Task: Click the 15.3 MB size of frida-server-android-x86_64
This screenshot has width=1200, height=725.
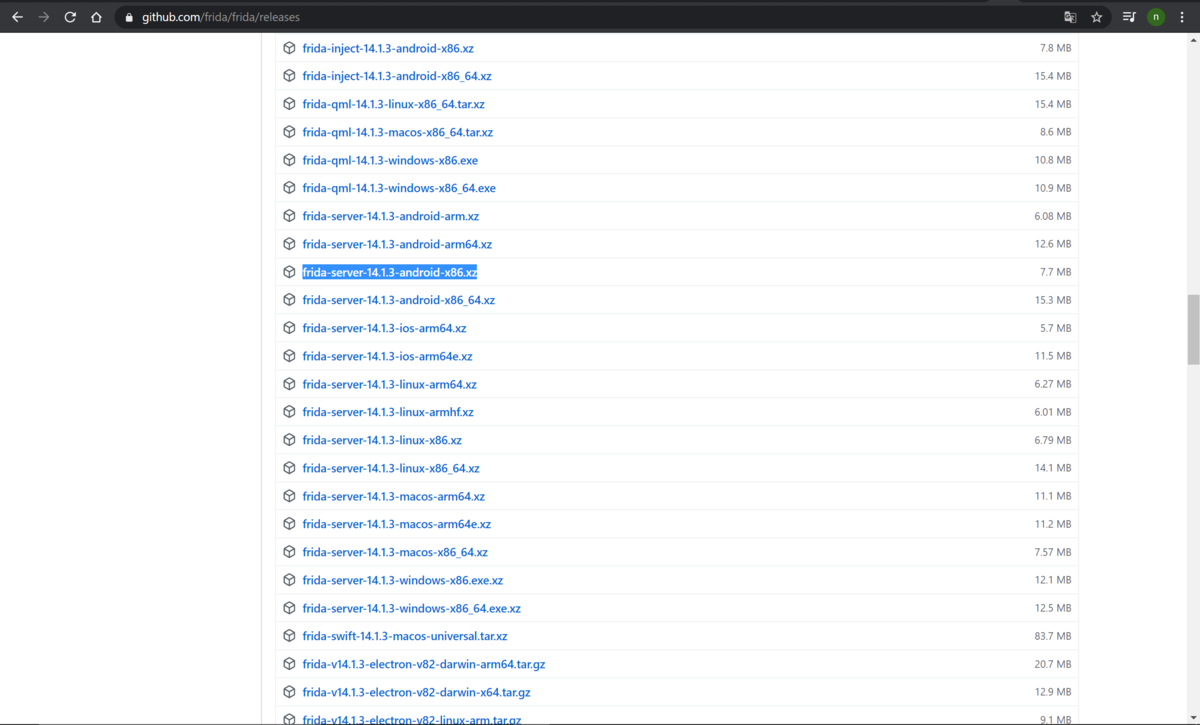Action: [x=1053, y=300]
